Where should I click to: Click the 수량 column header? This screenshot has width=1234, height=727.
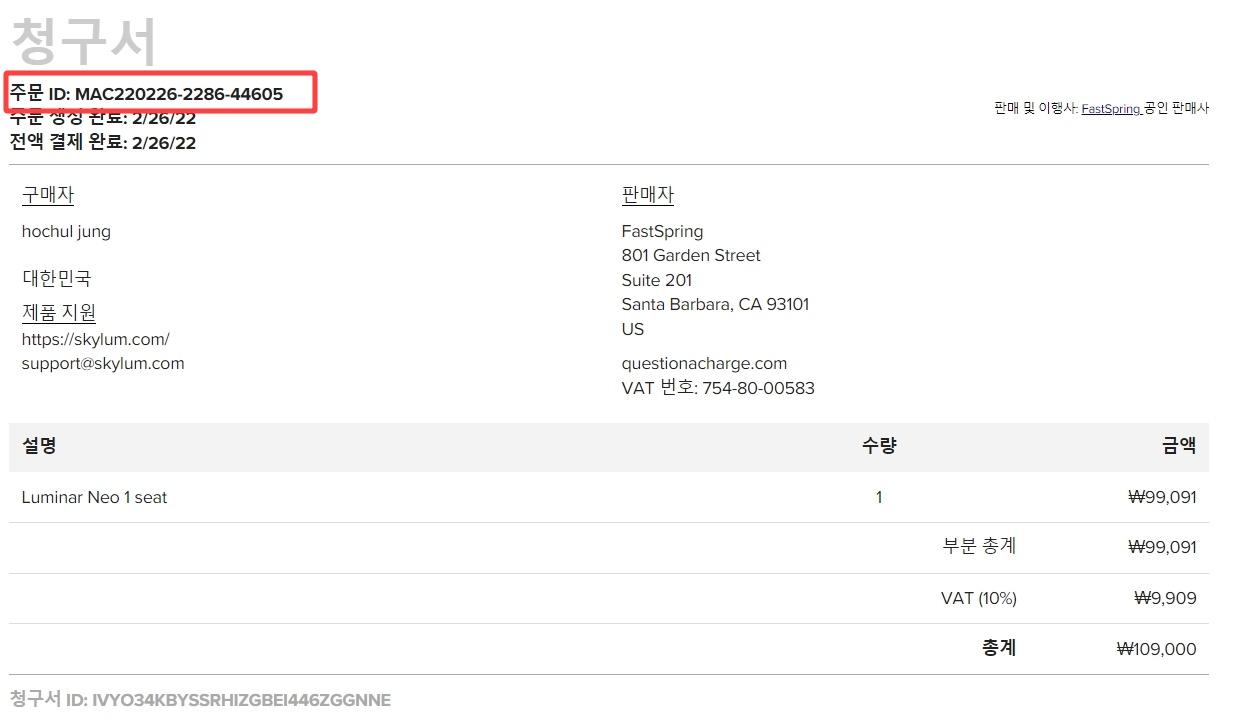(x=879, y=446)
